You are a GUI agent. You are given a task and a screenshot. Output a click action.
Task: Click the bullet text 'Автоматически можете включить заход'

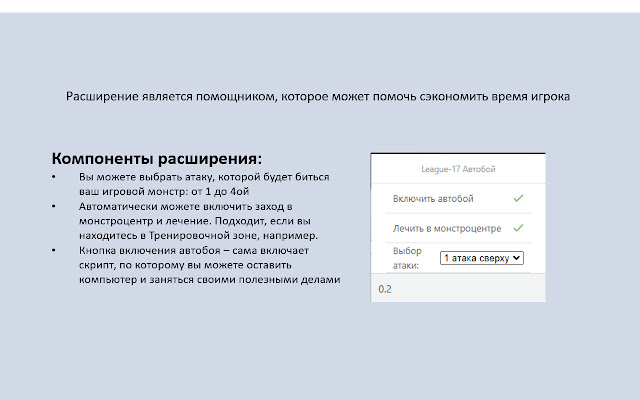pyautogui.click(x=198, y=221)
